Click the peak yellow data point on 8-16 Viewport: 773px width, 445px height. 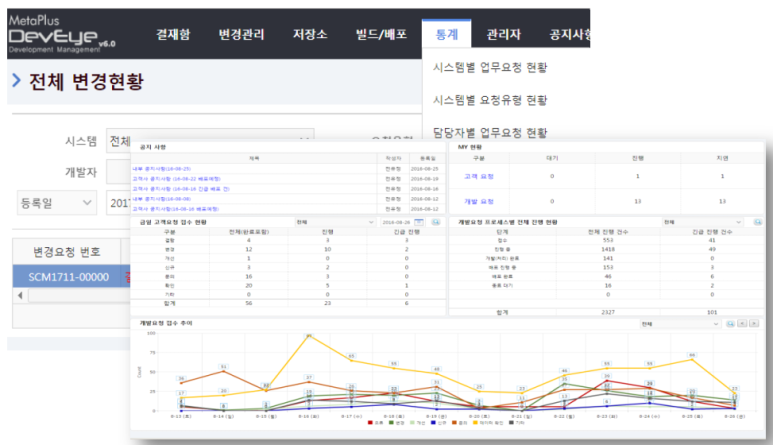(x=309, y=336)
